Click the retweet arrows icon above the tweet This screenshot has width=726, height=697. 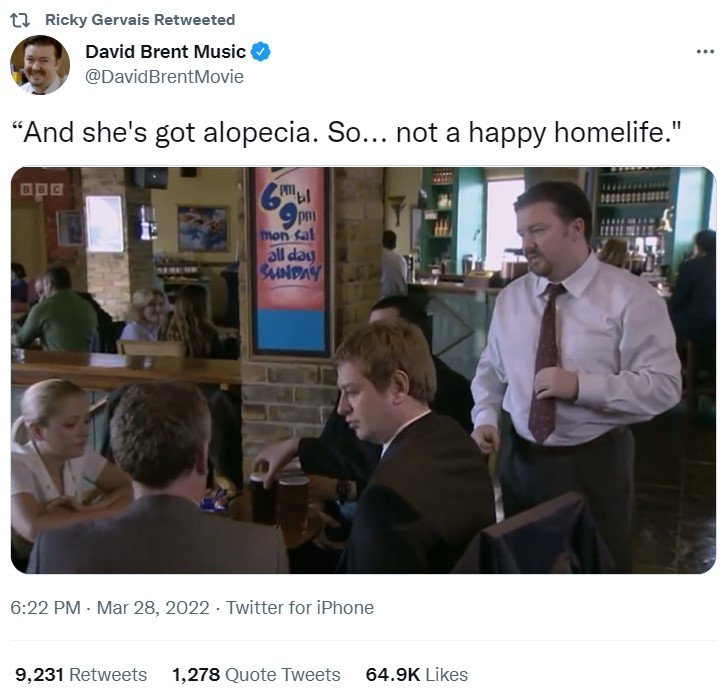tap(20, 20)
